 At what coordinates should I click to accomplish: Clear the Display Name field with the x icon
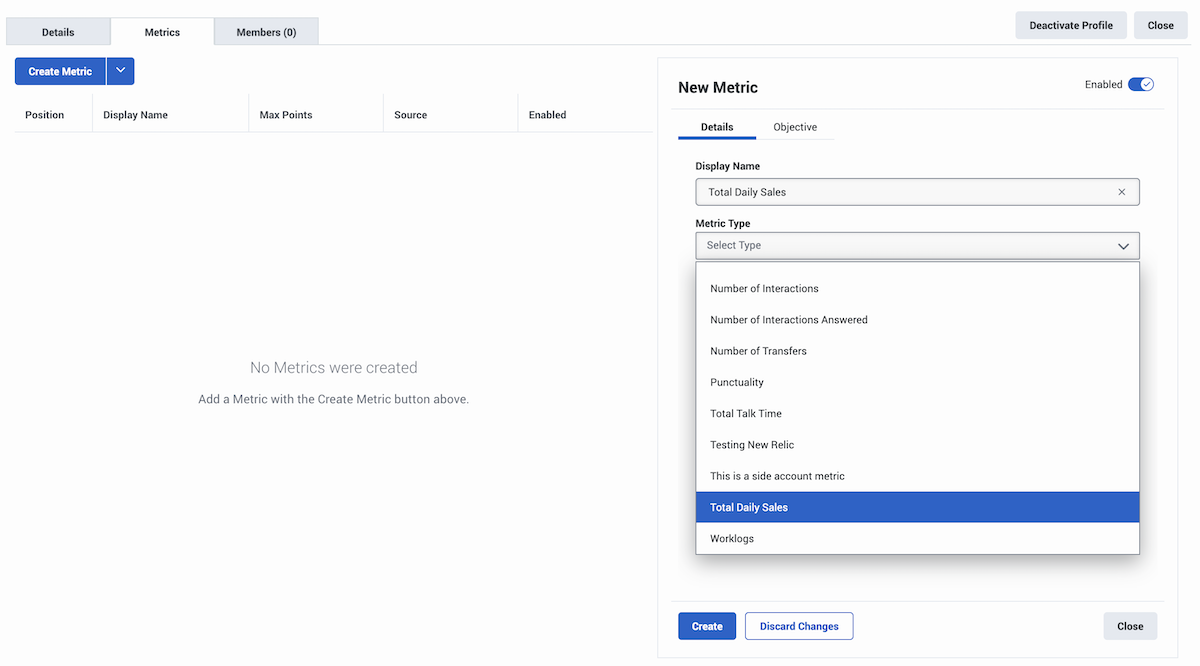point(1121,191)
